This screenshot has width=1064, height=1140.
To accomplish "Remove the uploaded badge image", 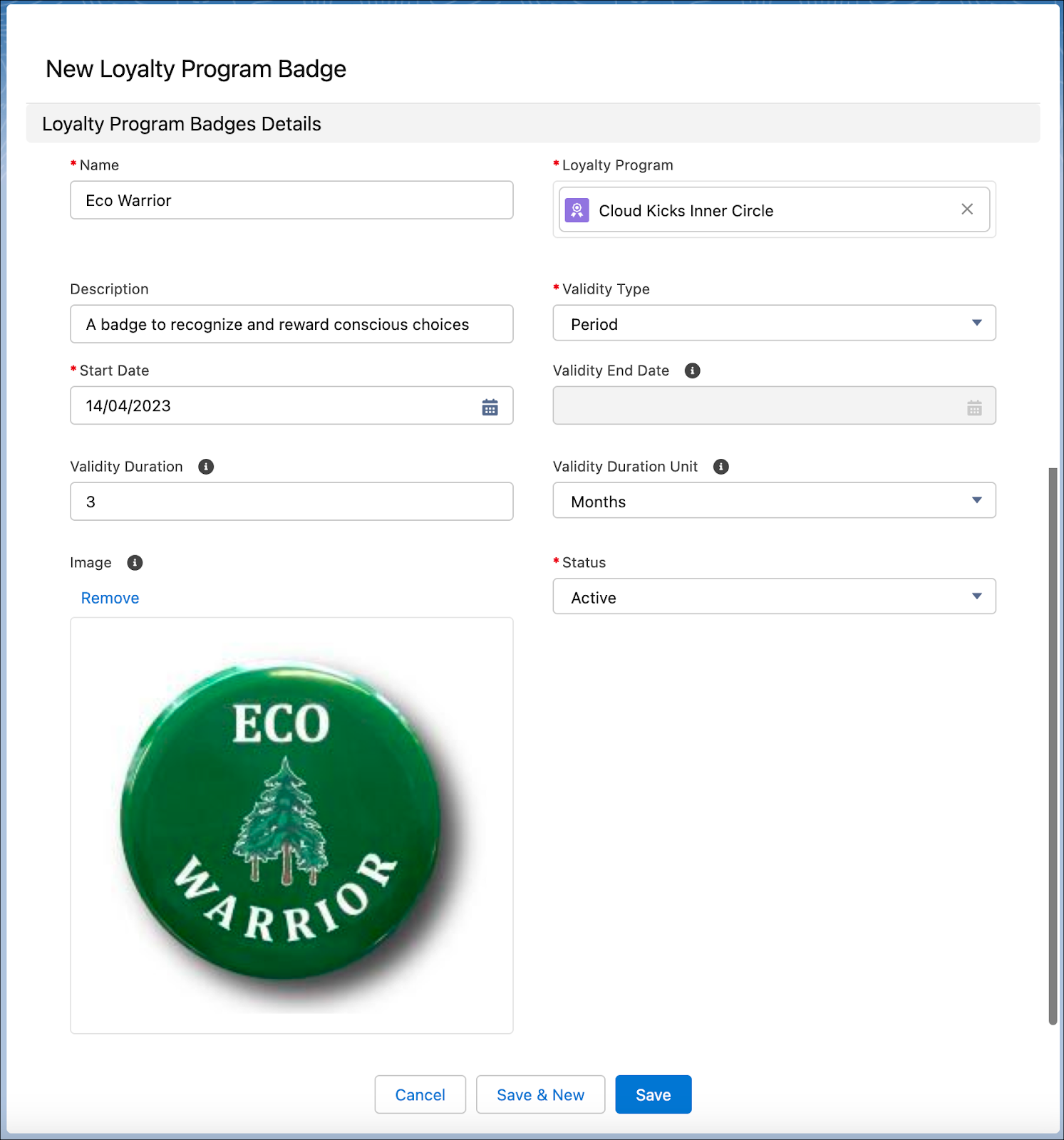I will [x=110, y=598].
